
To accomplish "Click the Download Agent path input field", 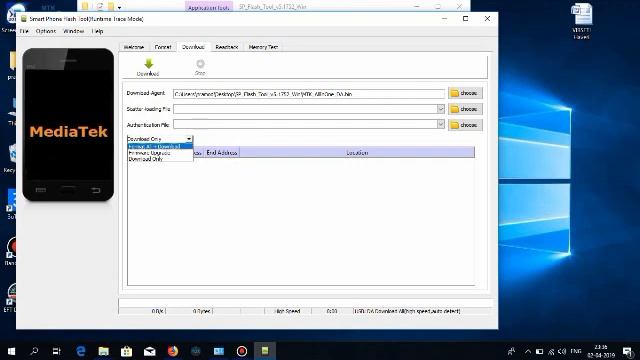I will coord(309,94).
